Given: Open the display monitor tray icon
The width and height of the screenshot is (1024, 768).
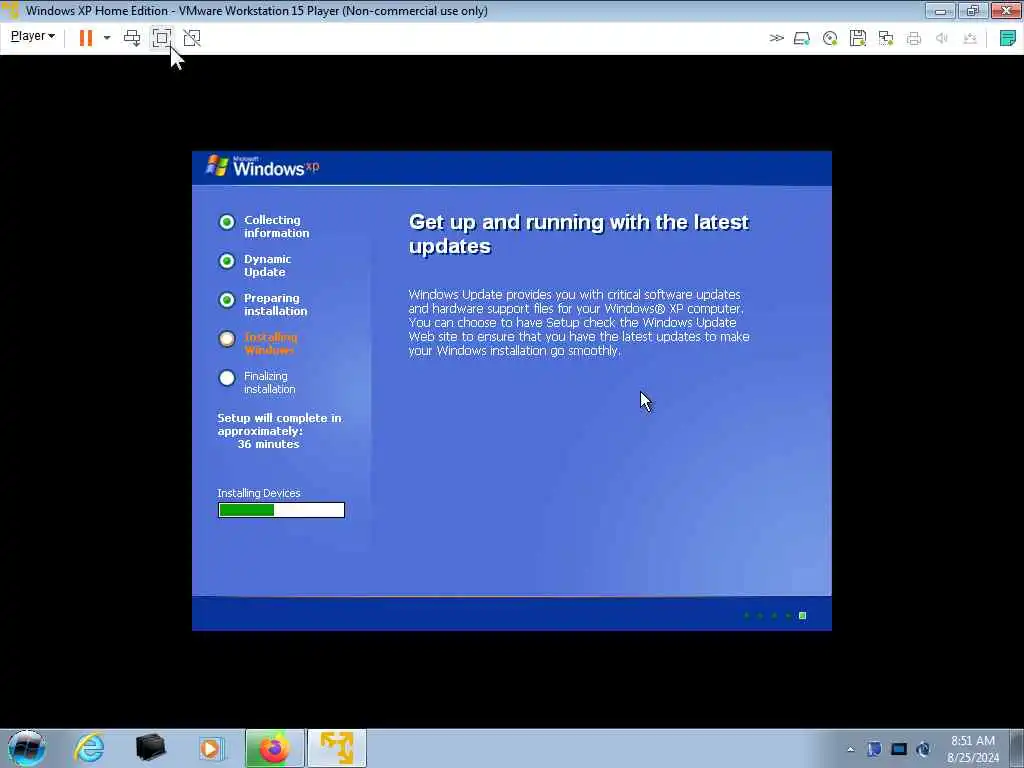Looking at the screenshot, I should point(899,749).
